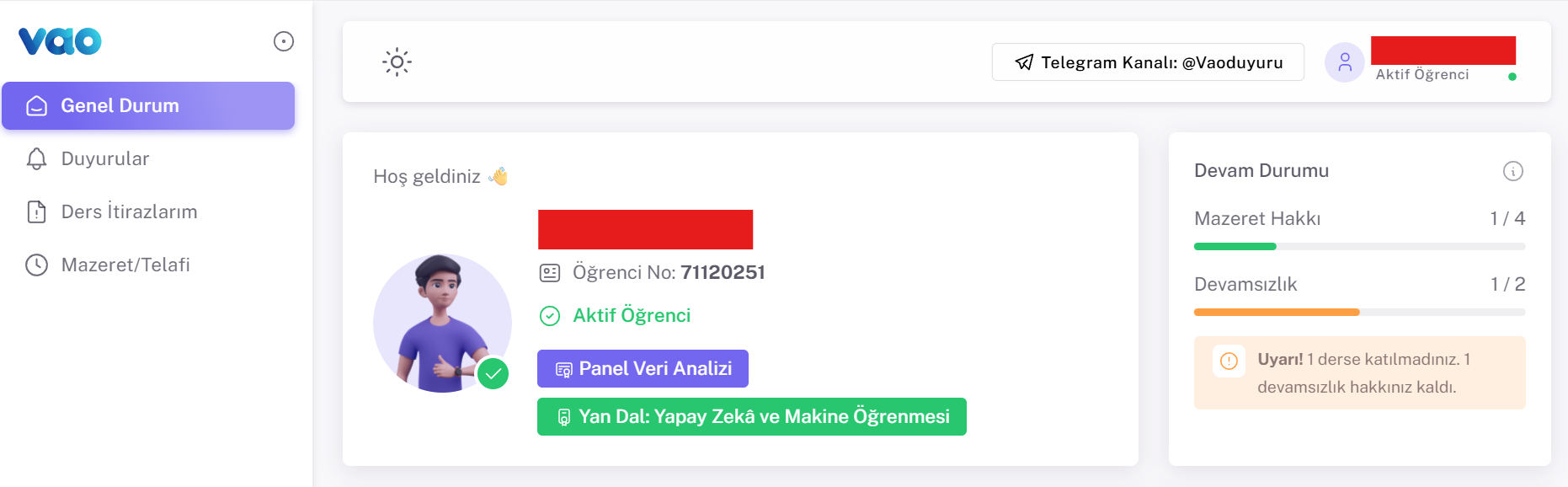The width and height of the screenshot is (1568, 487).
Task: Select the user profile icon in the header
Action: (x=1344, y=62)
